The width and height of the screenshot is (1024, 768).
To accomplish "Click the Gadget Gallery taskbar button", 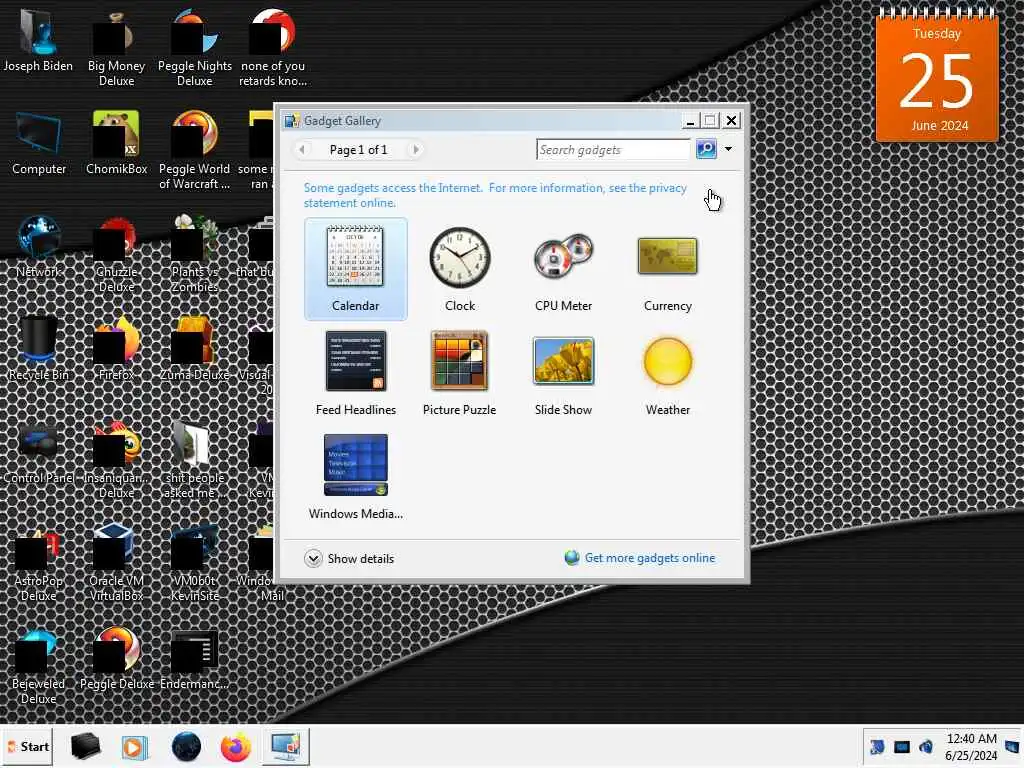I will point(286,746).
